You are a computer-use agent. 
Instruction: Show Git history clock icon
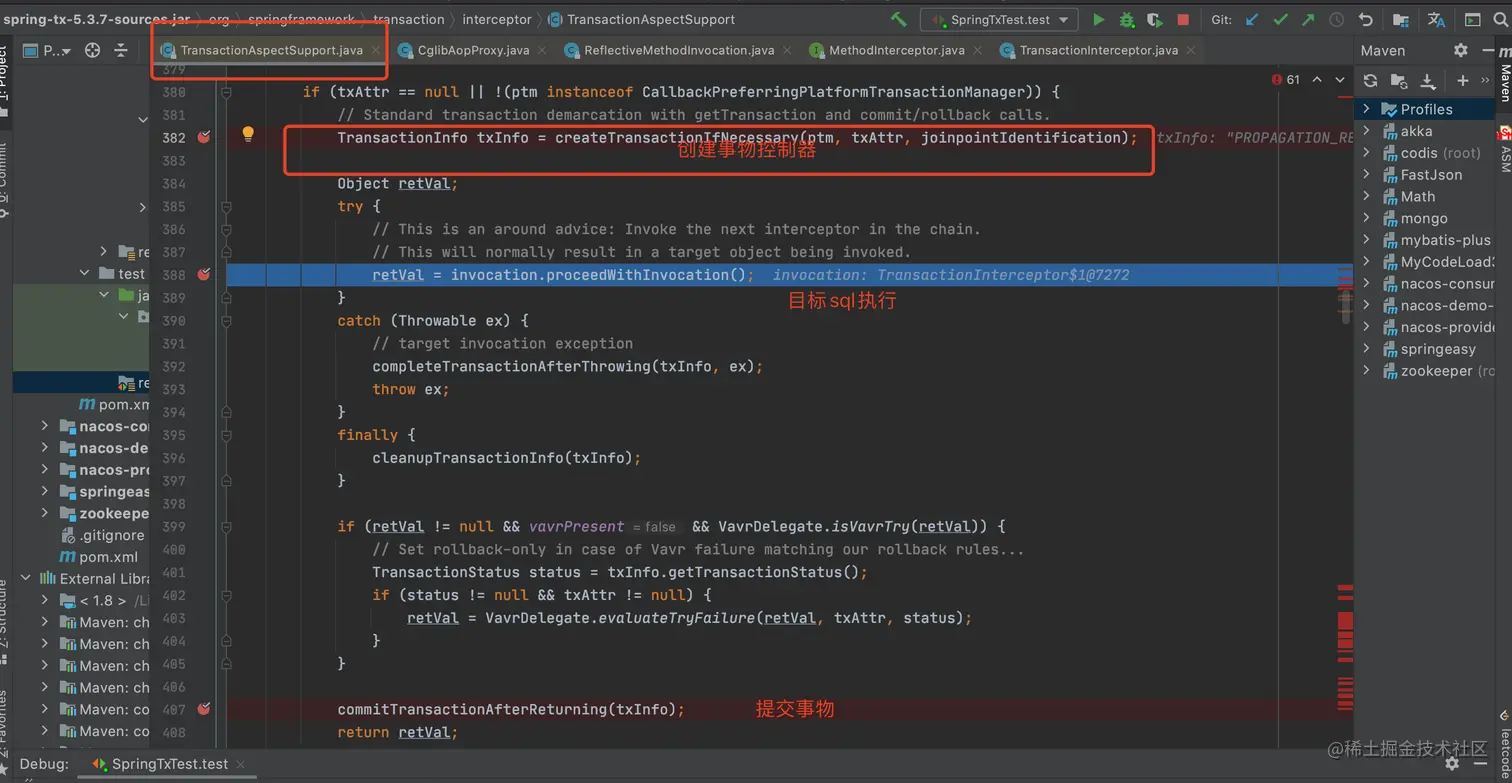point(1336,19)
